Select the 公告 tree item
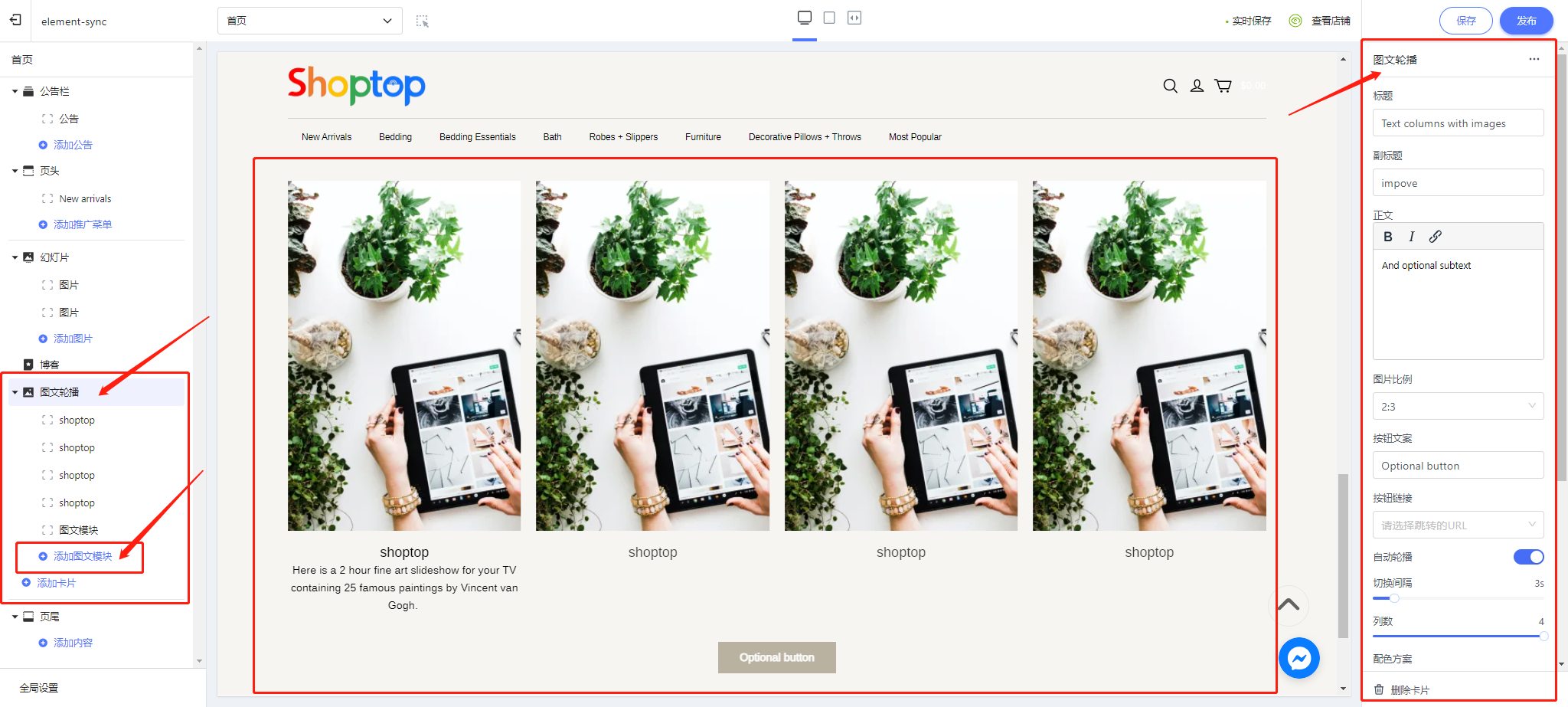The height and width of the screenshot is (707, 1568). coord(69,119)
